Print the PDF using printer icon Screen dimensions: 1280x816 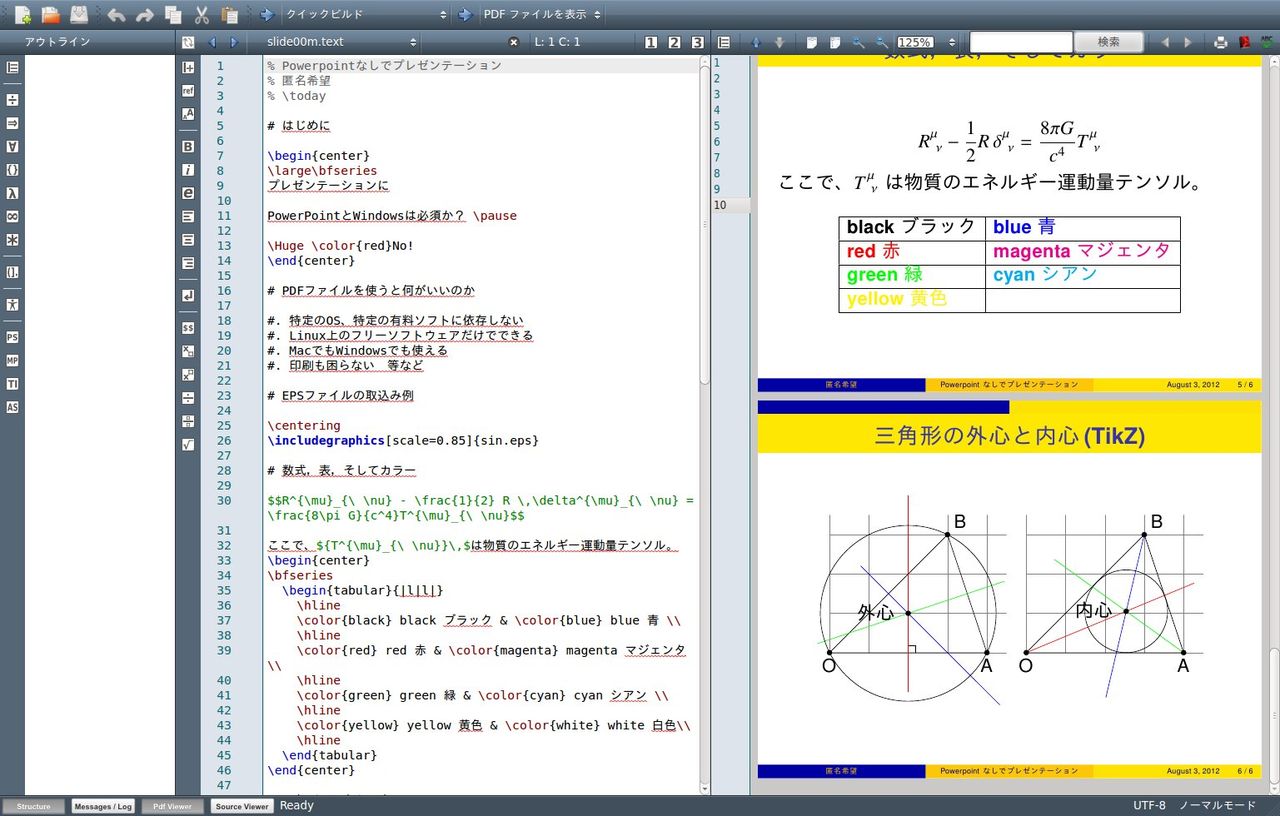[x=1220, y=42]
